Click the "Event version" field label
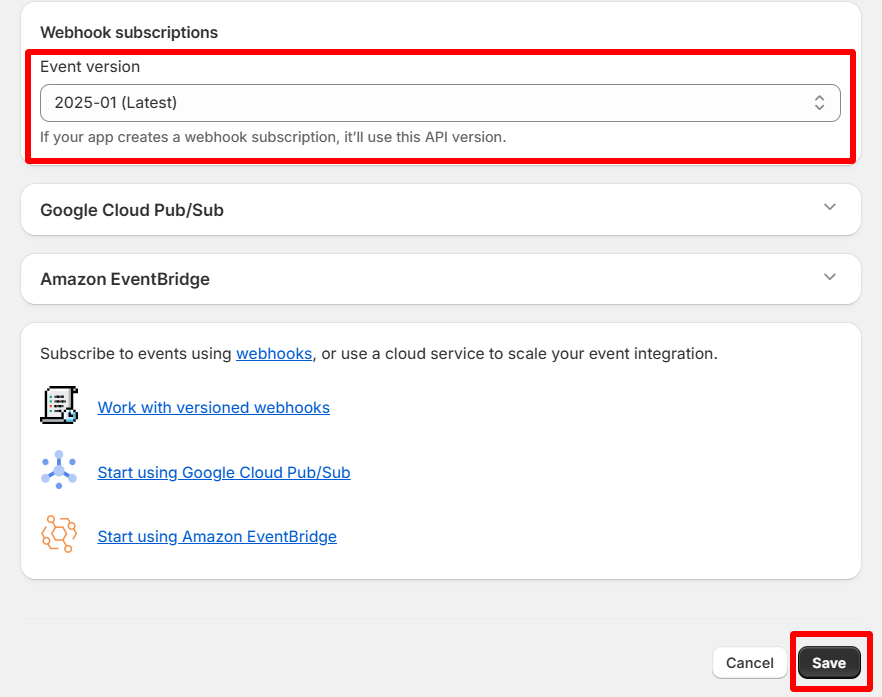Screen dimensions: 882x697 pyautogui.click(x=90, y=67)
